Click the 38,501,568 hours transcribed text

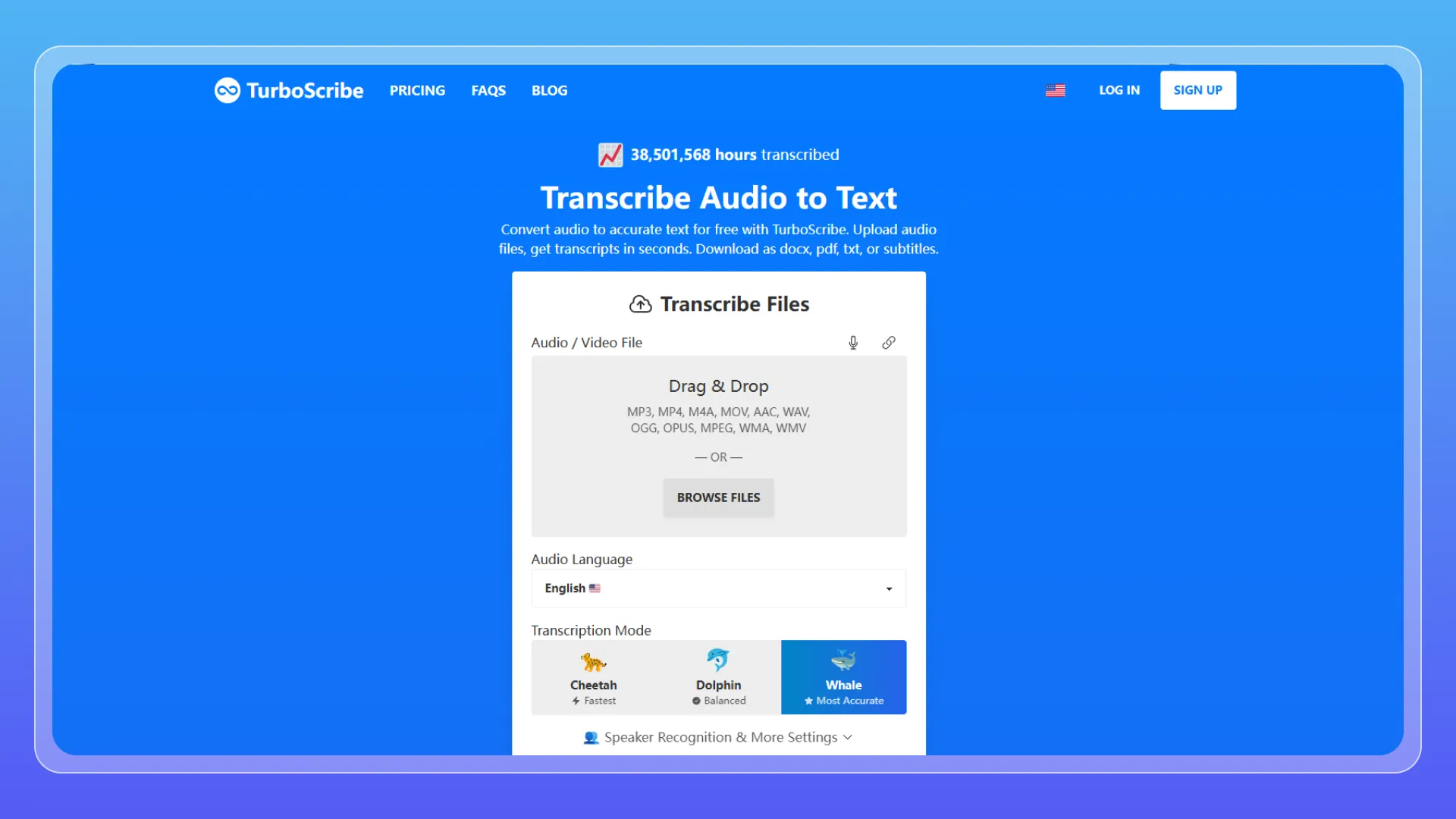[x=735, y=155]
